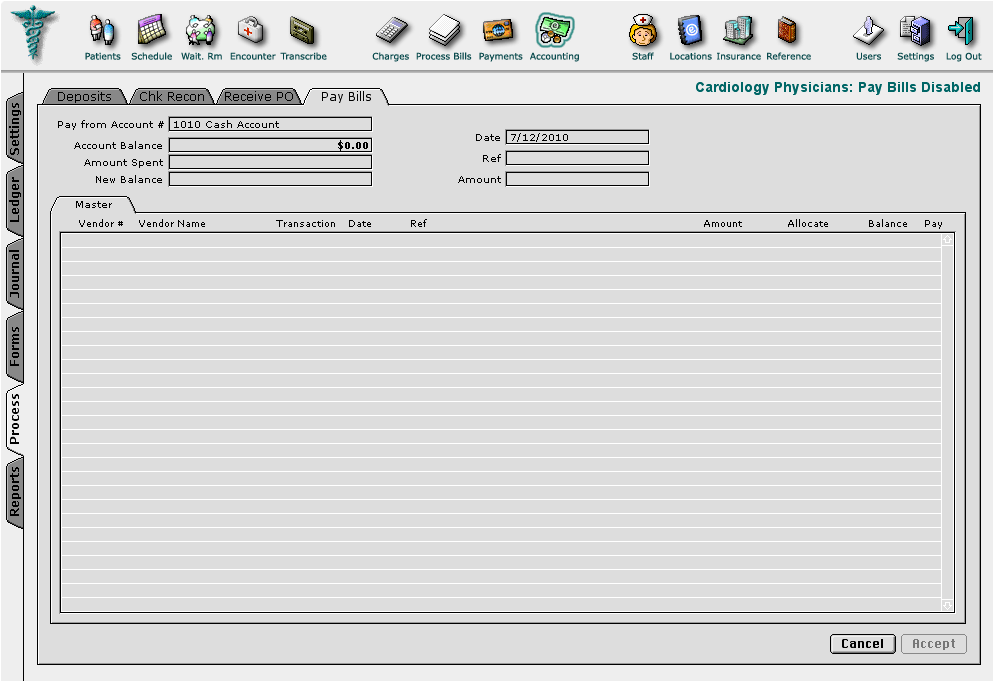Open the Accounting money icon
Image resolution: width=993 pixels, height=681 pixels.
coord(554,30)
